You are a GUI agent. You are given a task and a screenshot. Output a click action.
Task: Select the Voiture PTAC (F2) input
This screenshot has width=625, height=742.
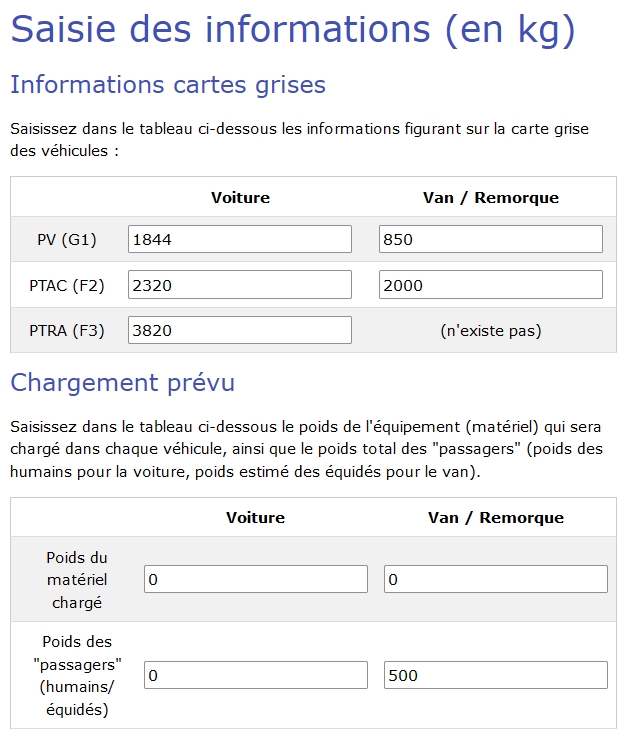[x=240, y=285]
